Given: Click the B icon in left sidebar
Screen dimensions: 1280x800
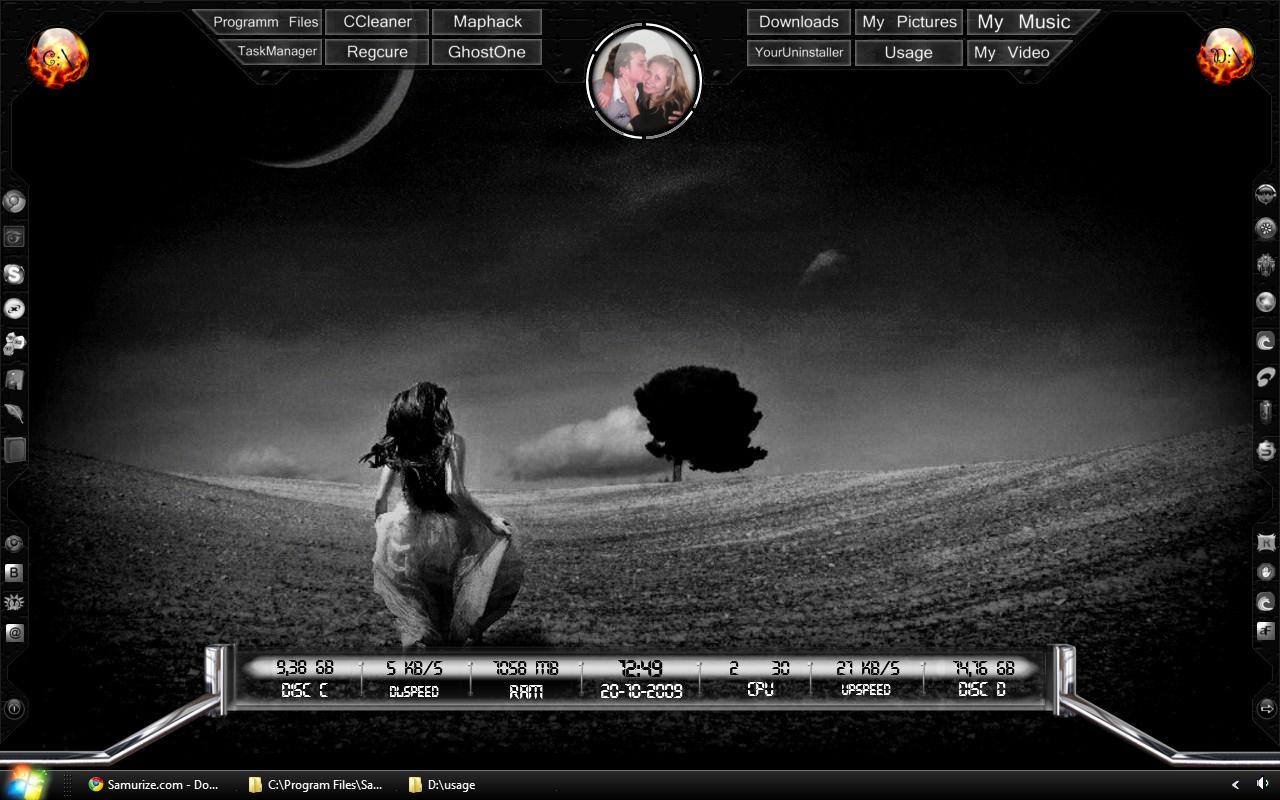Looking at the screenshot, I should (14, 573).
